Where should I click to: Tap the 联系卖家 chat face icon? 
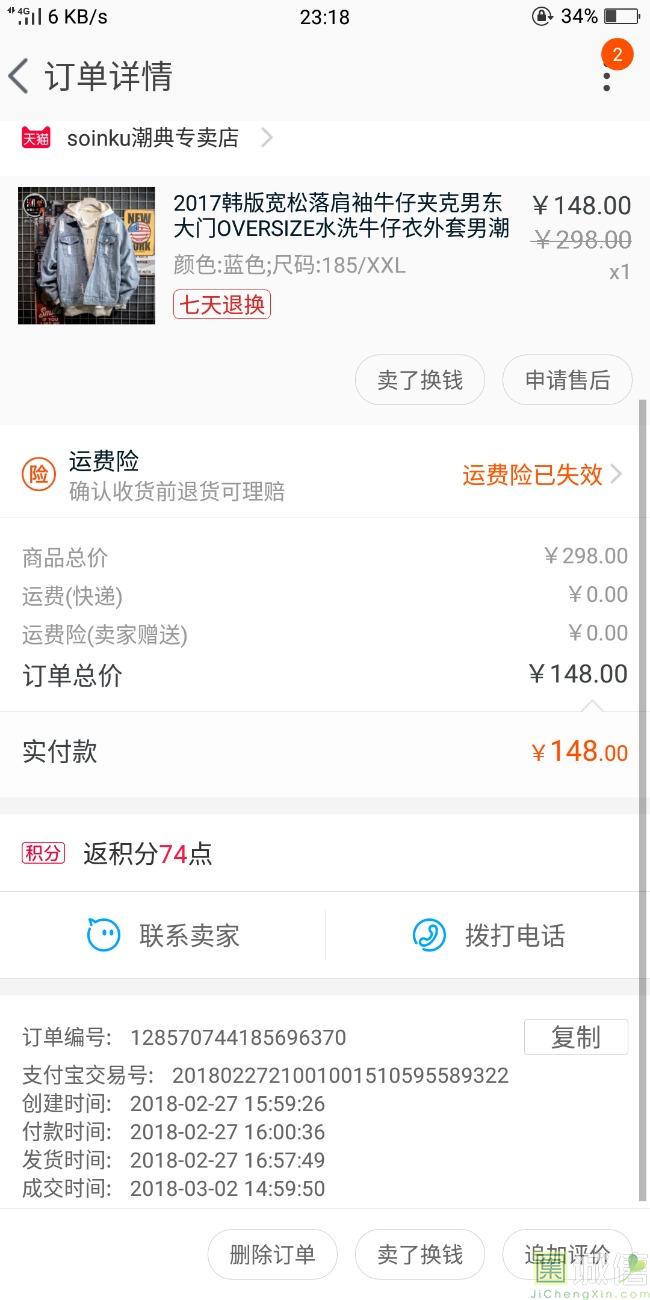(x=103, y=936)
